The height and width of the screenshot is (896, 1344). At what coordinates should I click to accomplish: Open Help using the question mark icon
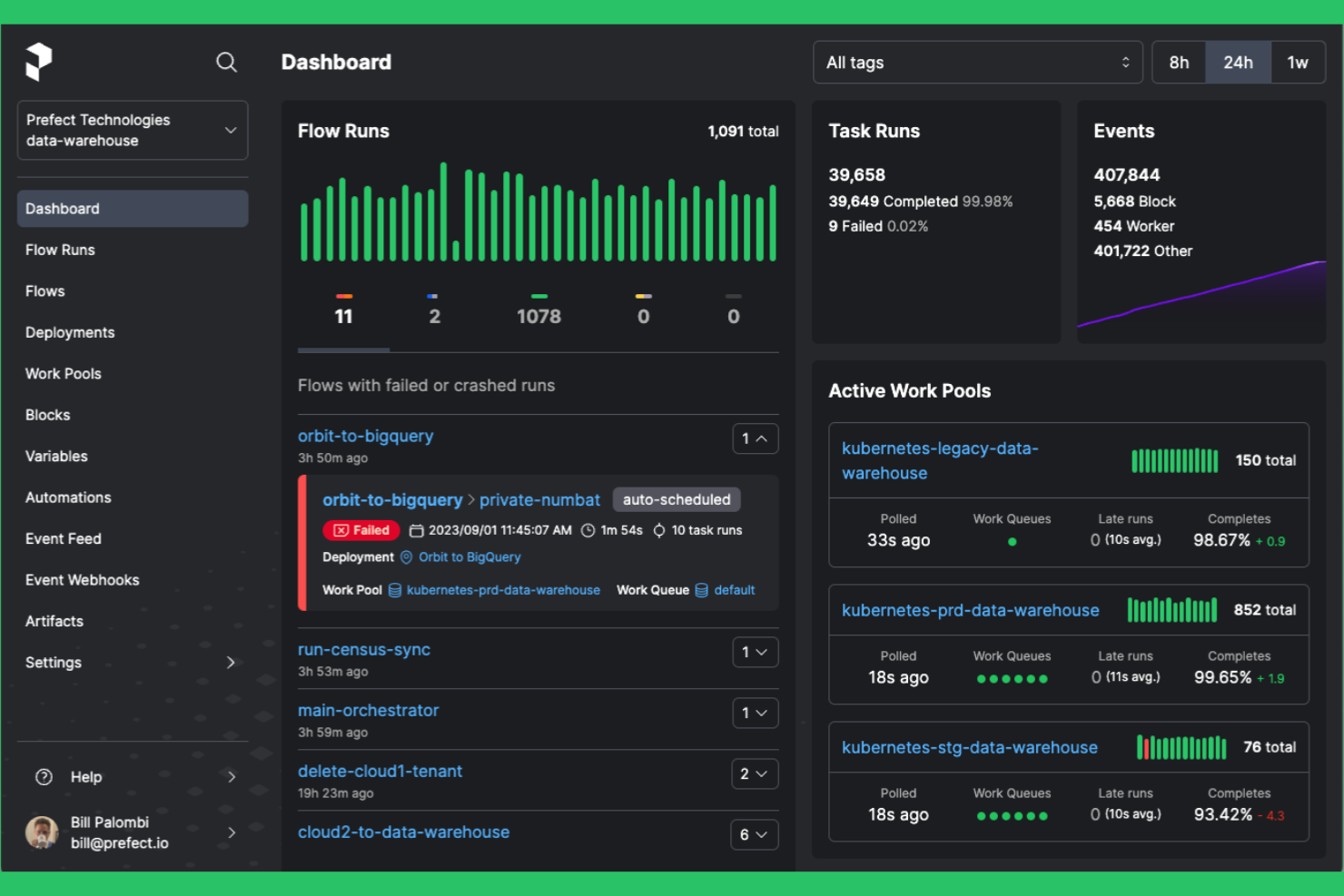(x=43, y=776)
